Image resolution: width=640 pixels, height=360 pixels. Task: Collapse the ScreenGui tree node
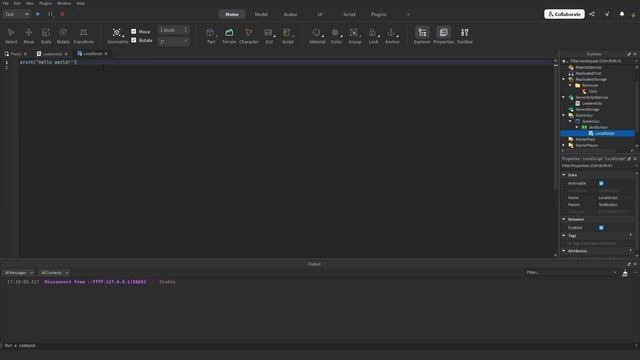(x=571, y=121)
